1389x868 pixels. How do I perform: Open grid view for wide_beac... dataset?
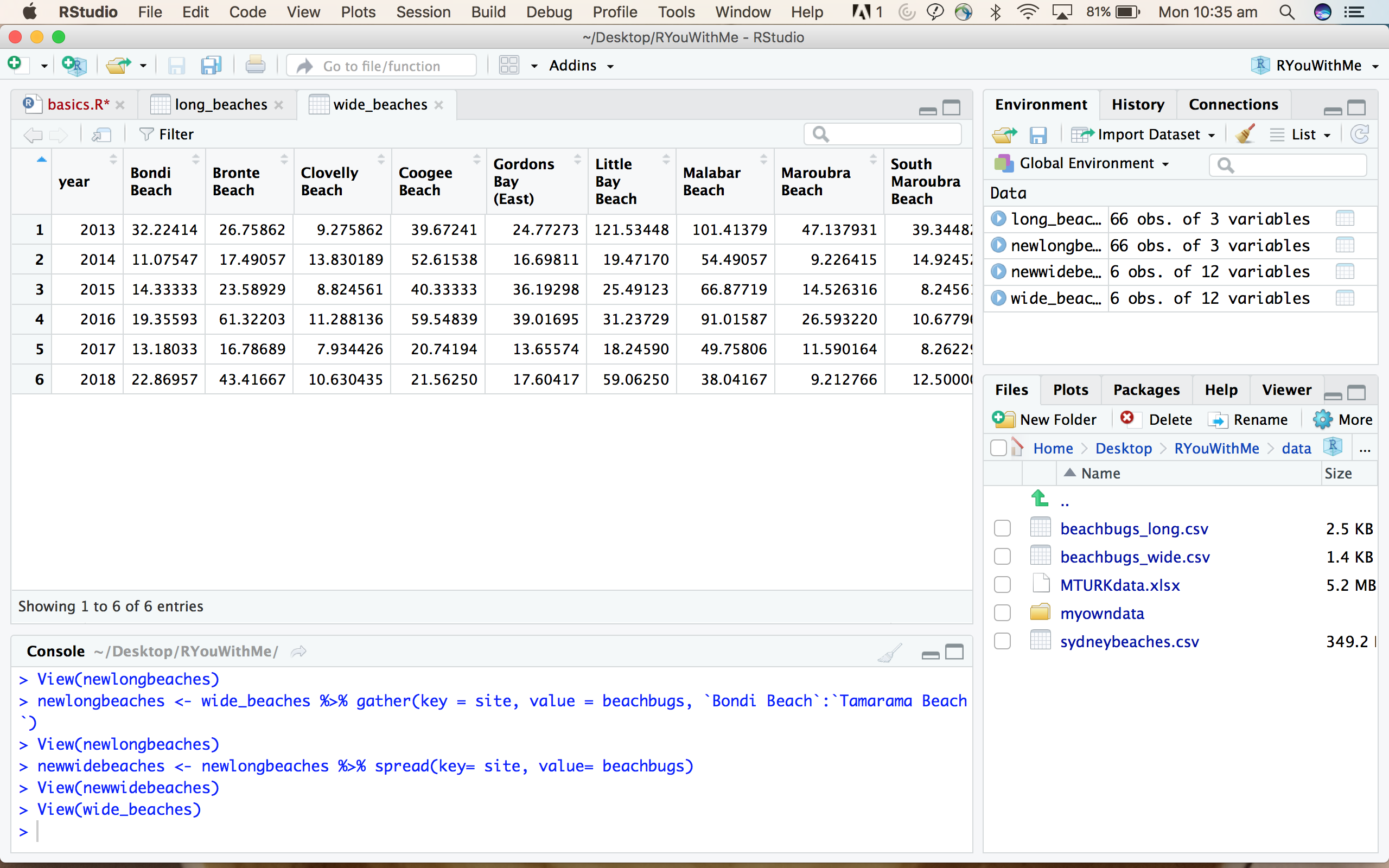(1344, 298)
